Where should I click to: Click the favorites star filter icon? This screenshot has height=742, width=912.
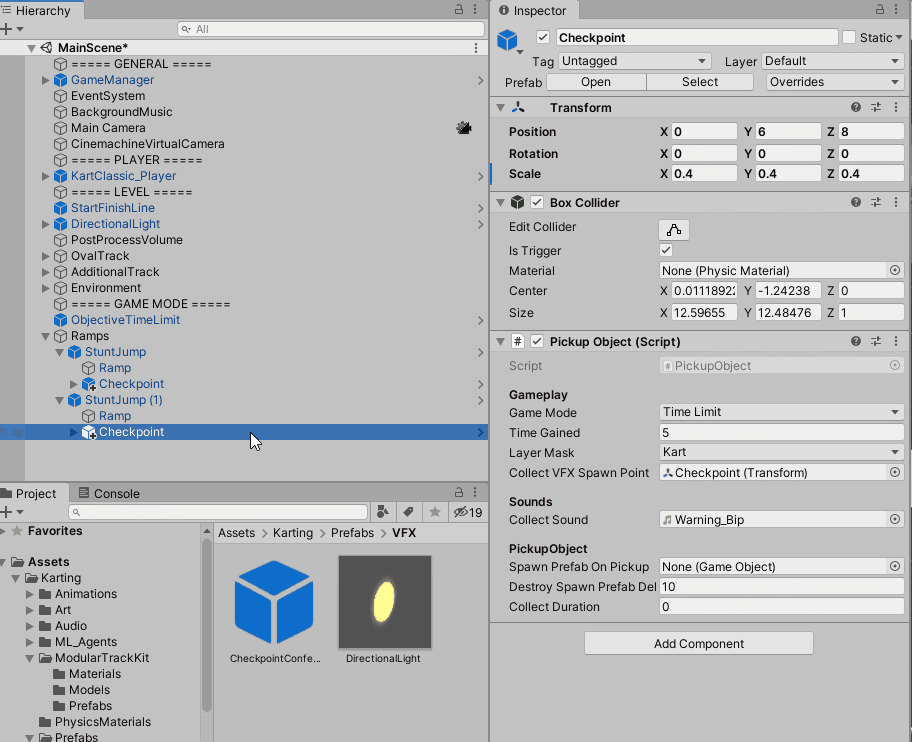[x=434, y=512]
